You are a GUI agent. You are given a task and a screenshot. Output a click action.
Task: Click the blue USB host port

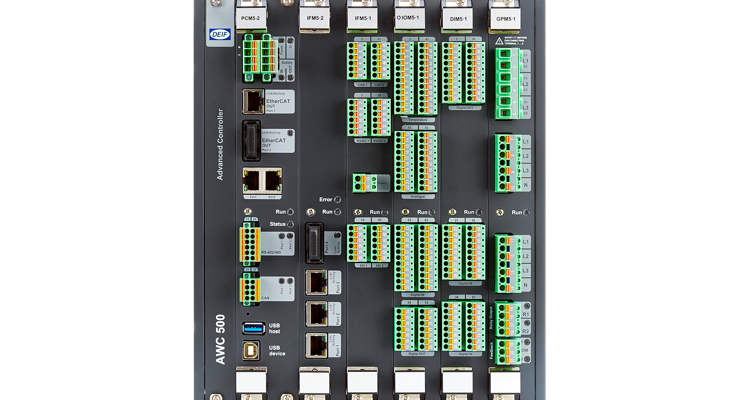click(253, 326)
